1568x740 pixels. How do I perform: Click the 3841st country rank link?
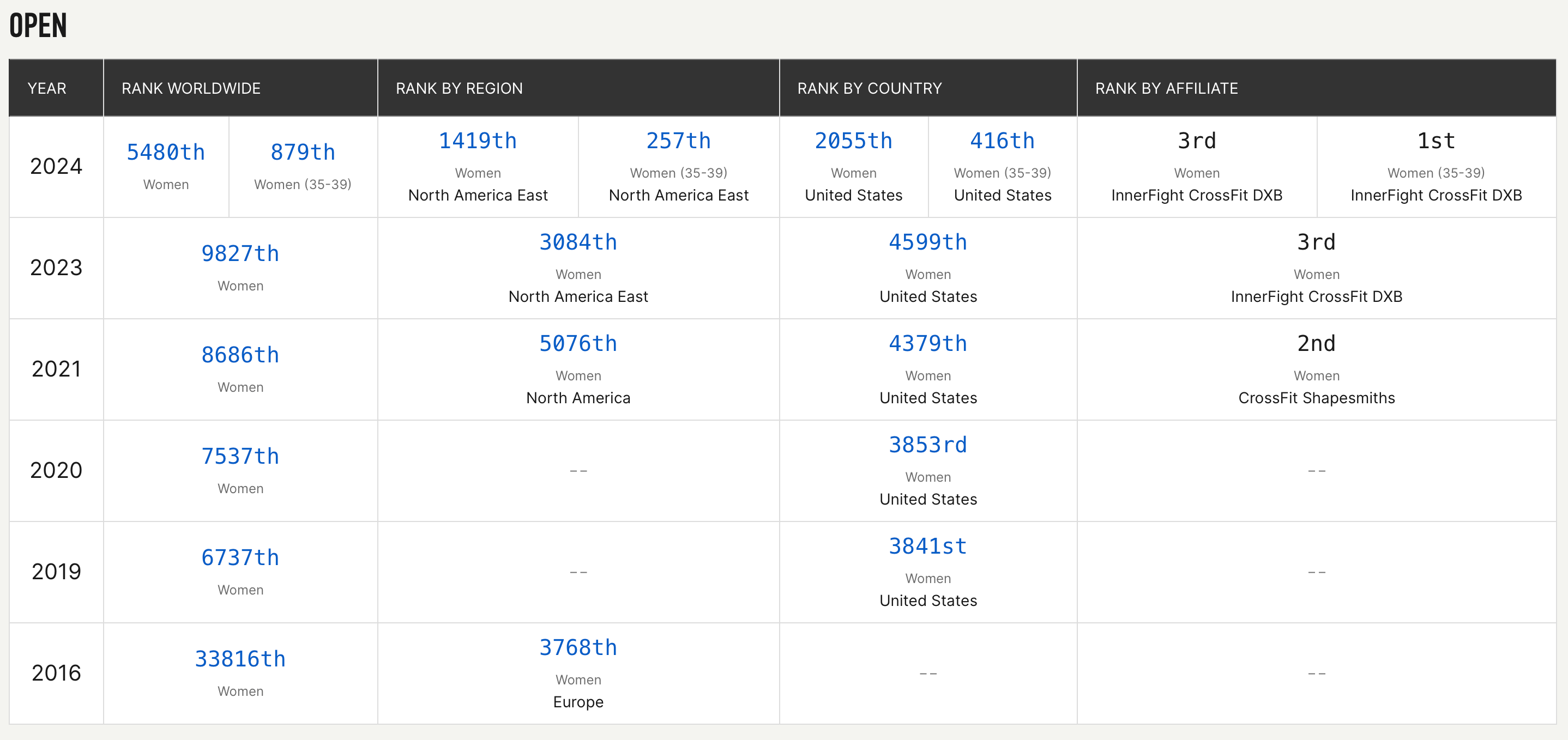927,547
